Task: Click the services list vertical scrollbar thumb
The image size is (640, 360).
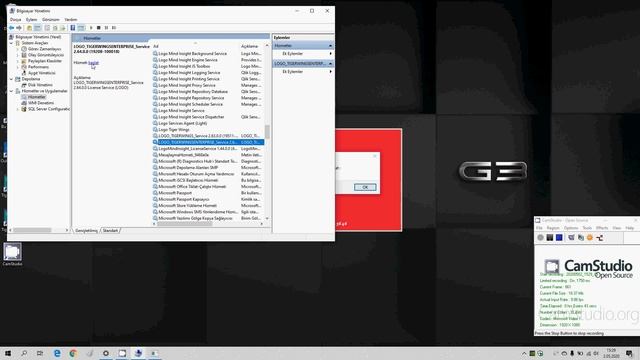Action: pos(267,131)
